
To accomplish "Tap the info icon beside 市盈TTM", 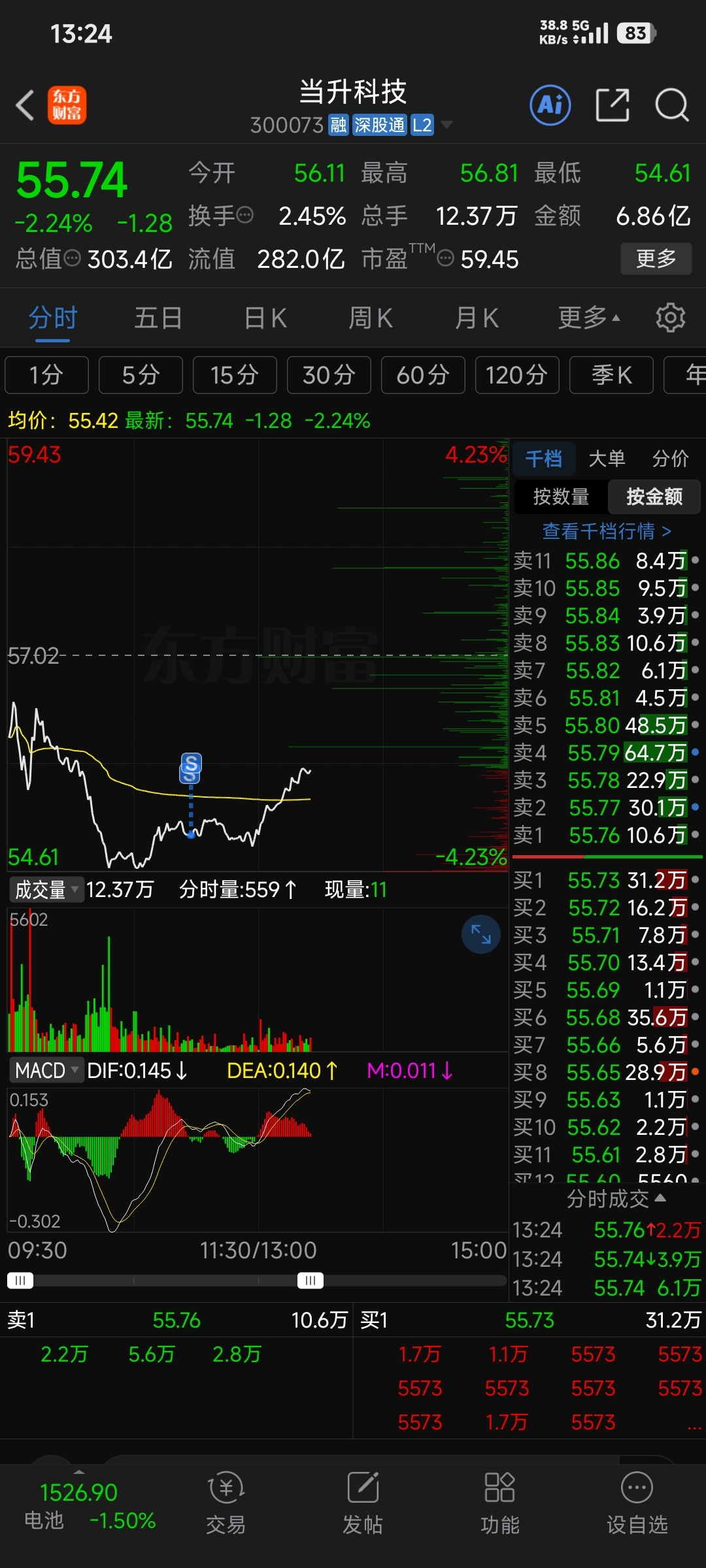I will tap(445, 259).
